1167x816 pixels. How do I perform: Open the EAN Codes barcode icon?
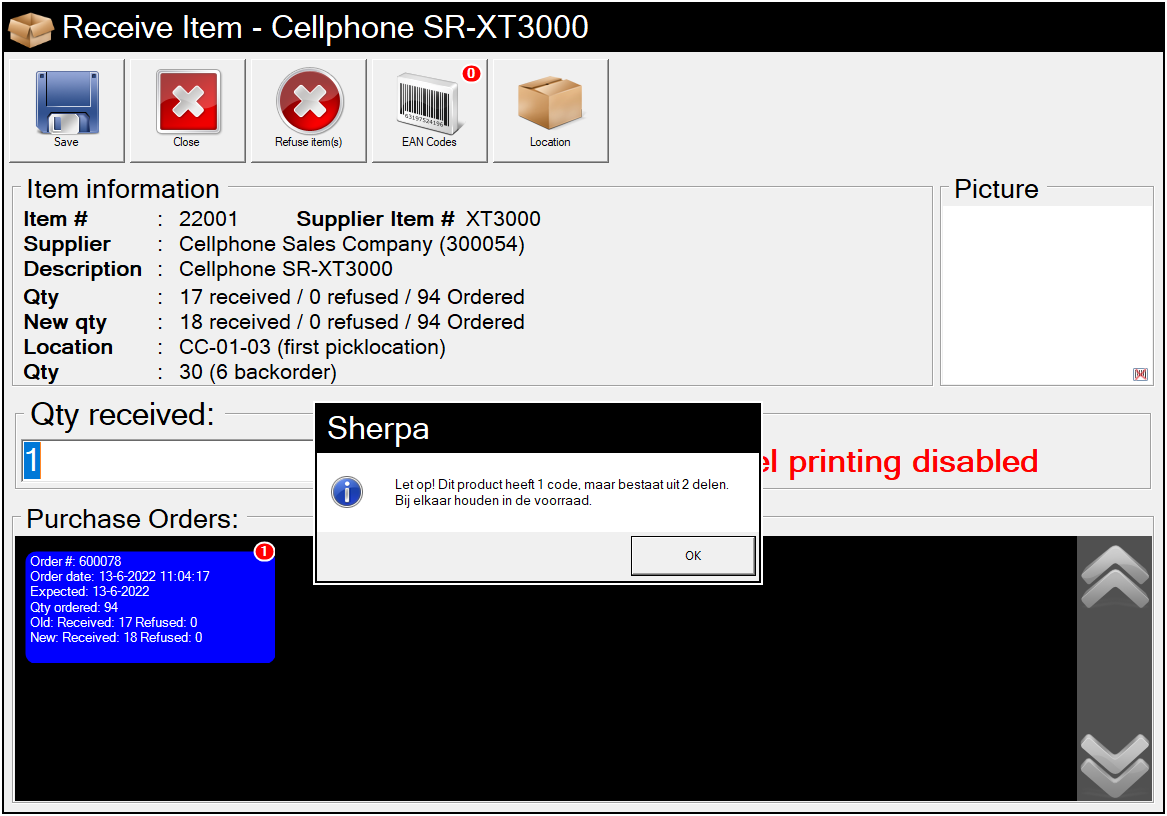click(429, 105)
